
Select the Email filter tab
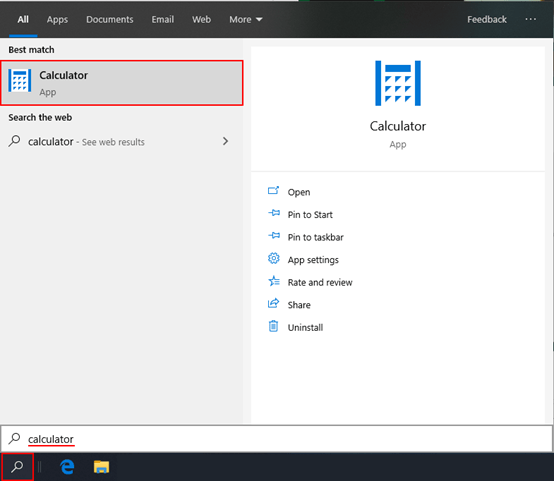(163, 19)
